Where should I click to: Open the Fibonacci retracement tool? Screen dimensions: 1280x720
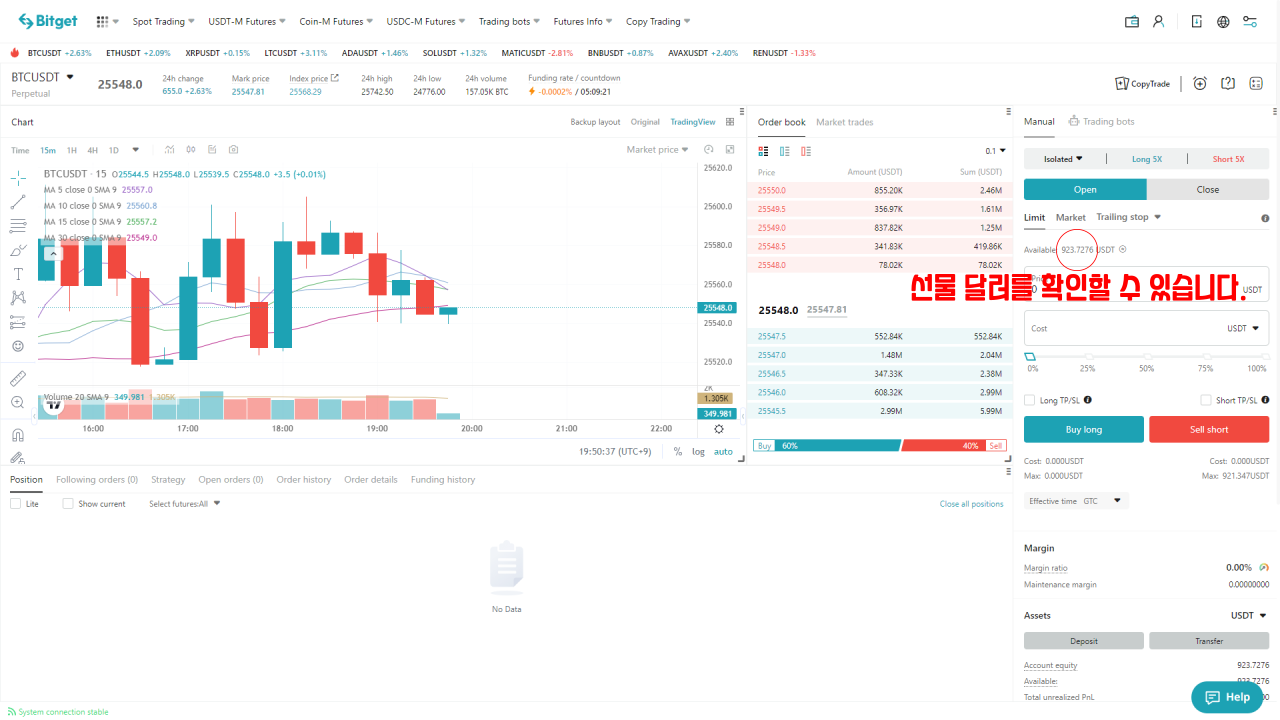18,226
